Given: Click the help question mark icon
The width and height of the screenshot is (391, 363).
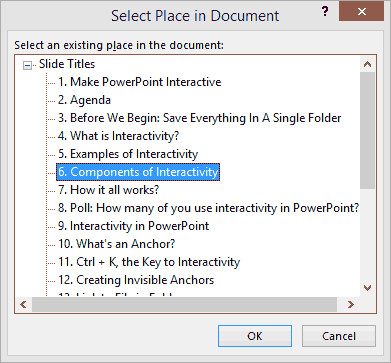Looking at the screenshot, I should click(325, 12).
